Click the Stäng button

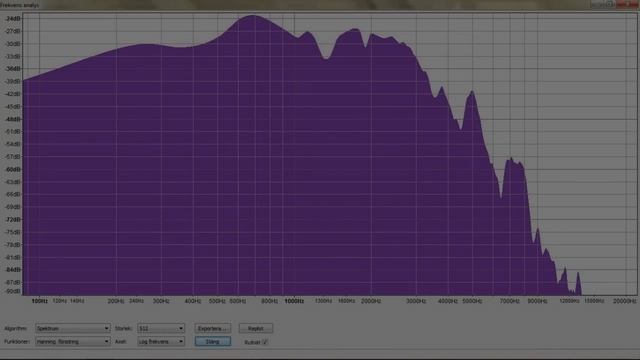click(213, 341)
